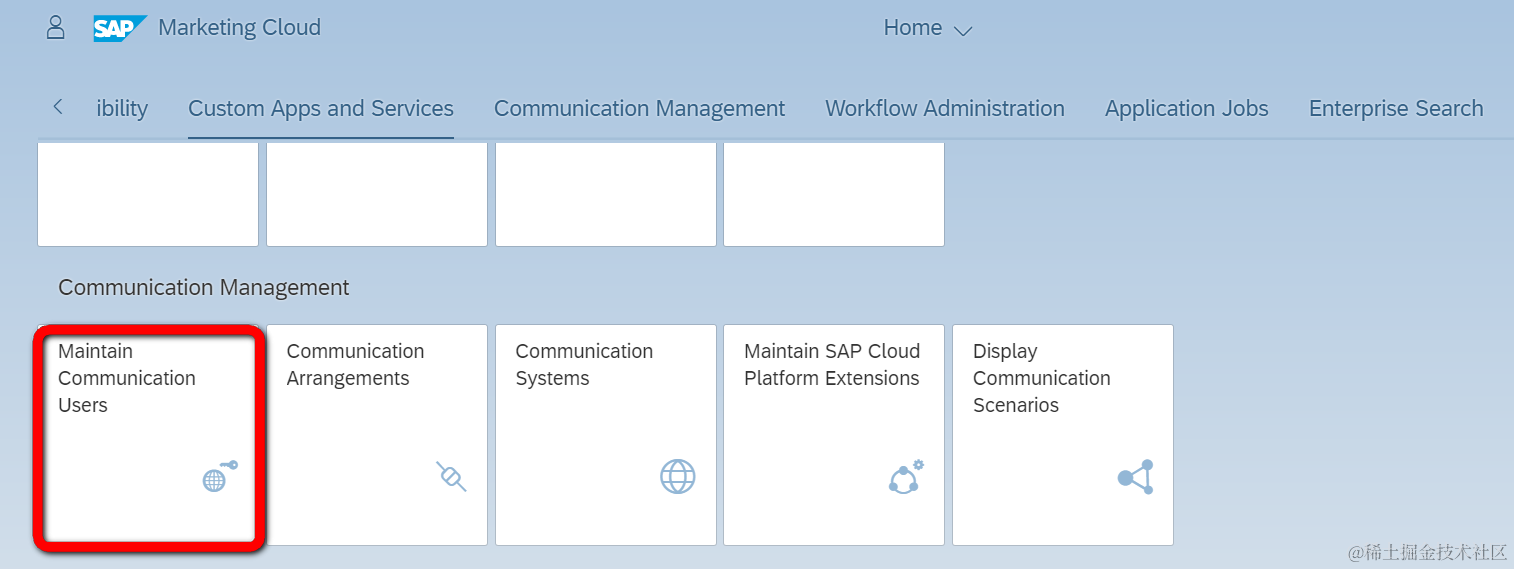1514x569 pixels.
Task: Select the partially hidden 'ibility' tab
Action: (122, 108)
